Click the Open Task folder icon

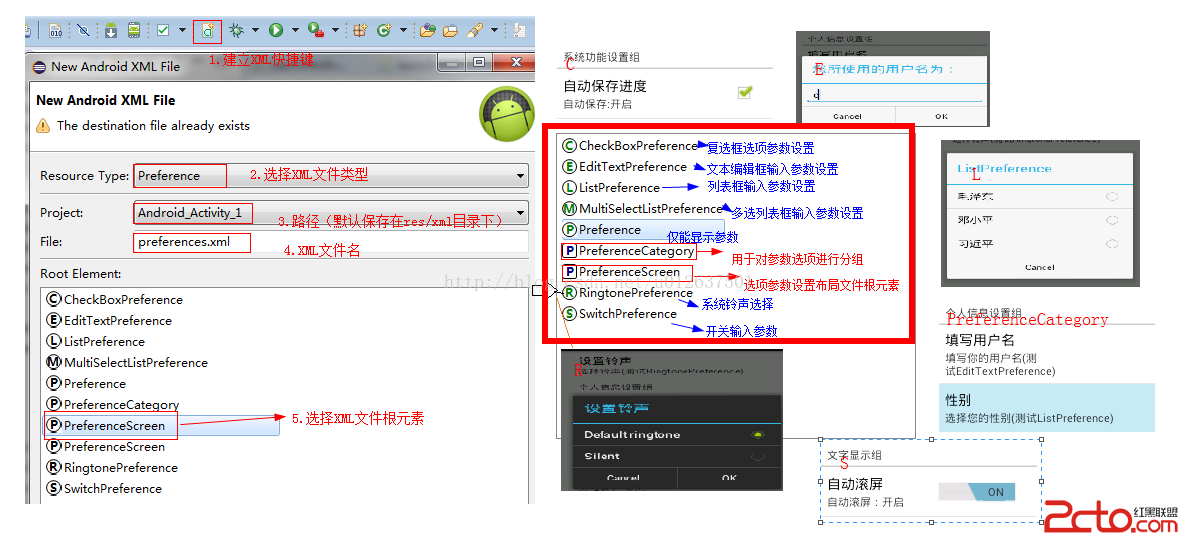(450, 31)
